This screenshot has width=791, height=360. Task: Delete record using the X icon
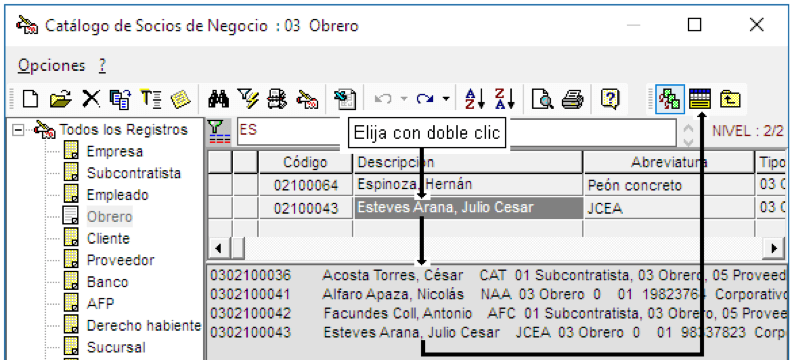point(91,99)
